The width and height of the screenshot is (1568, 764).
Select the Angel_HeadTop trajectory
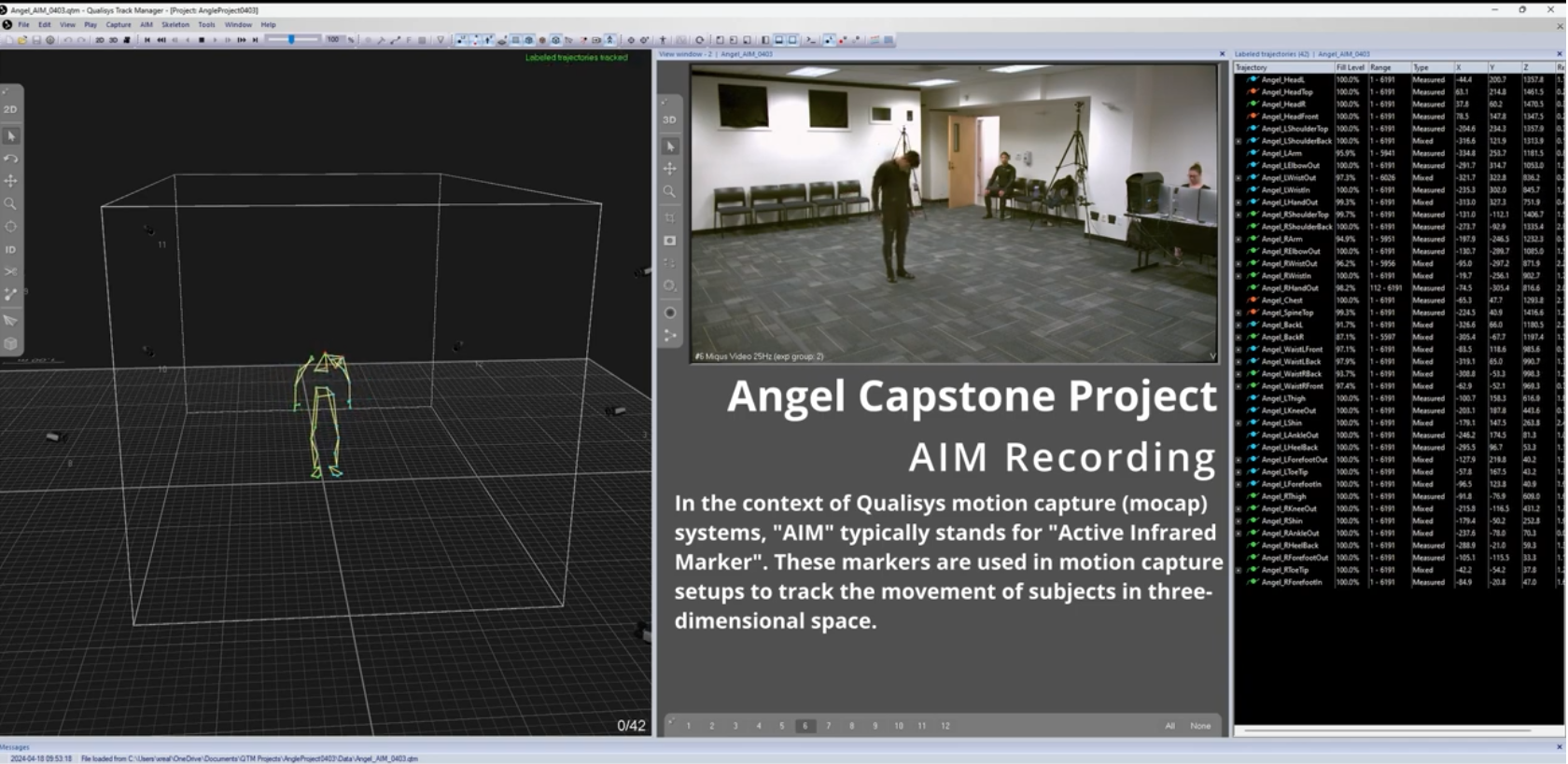click(x=1286, y=91)
